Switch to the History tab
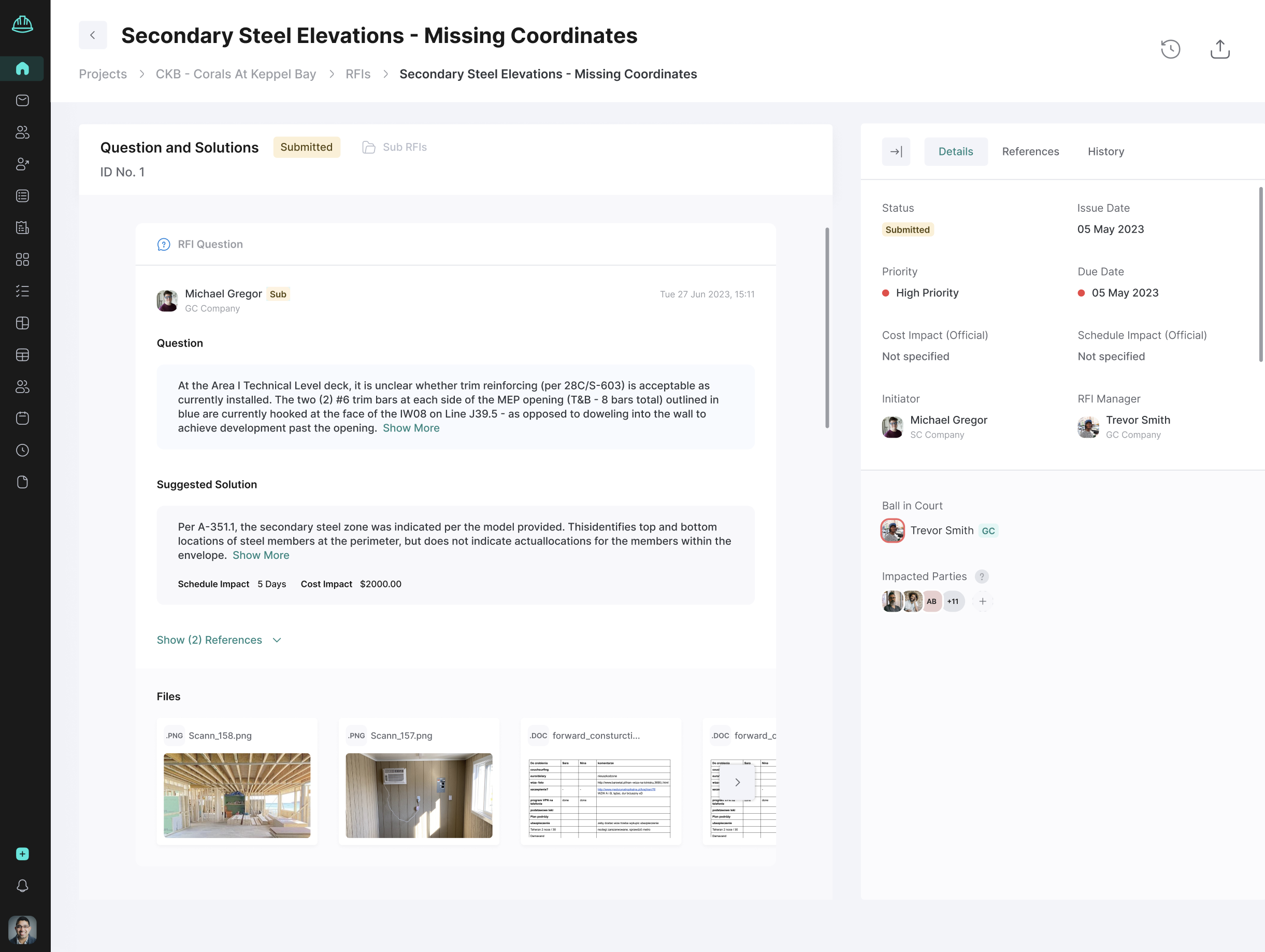The image size is (1265, 952). [1105, 152]
